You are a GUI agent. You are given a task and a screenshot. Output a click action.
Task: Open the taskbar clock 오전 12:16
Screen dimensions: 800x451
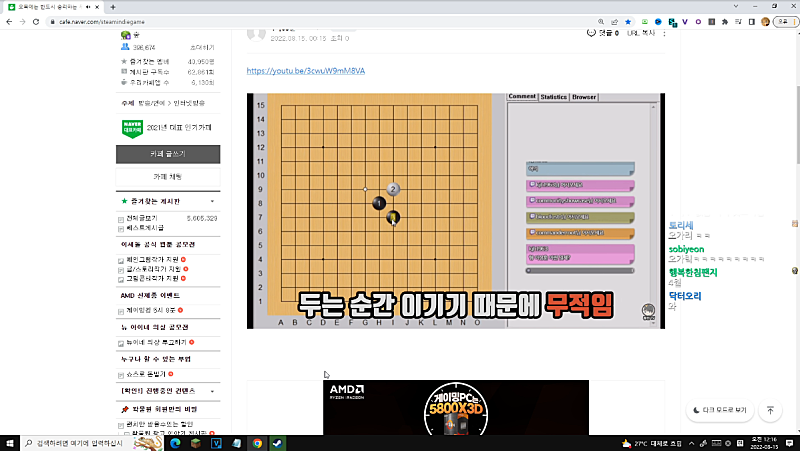(763, 443)
